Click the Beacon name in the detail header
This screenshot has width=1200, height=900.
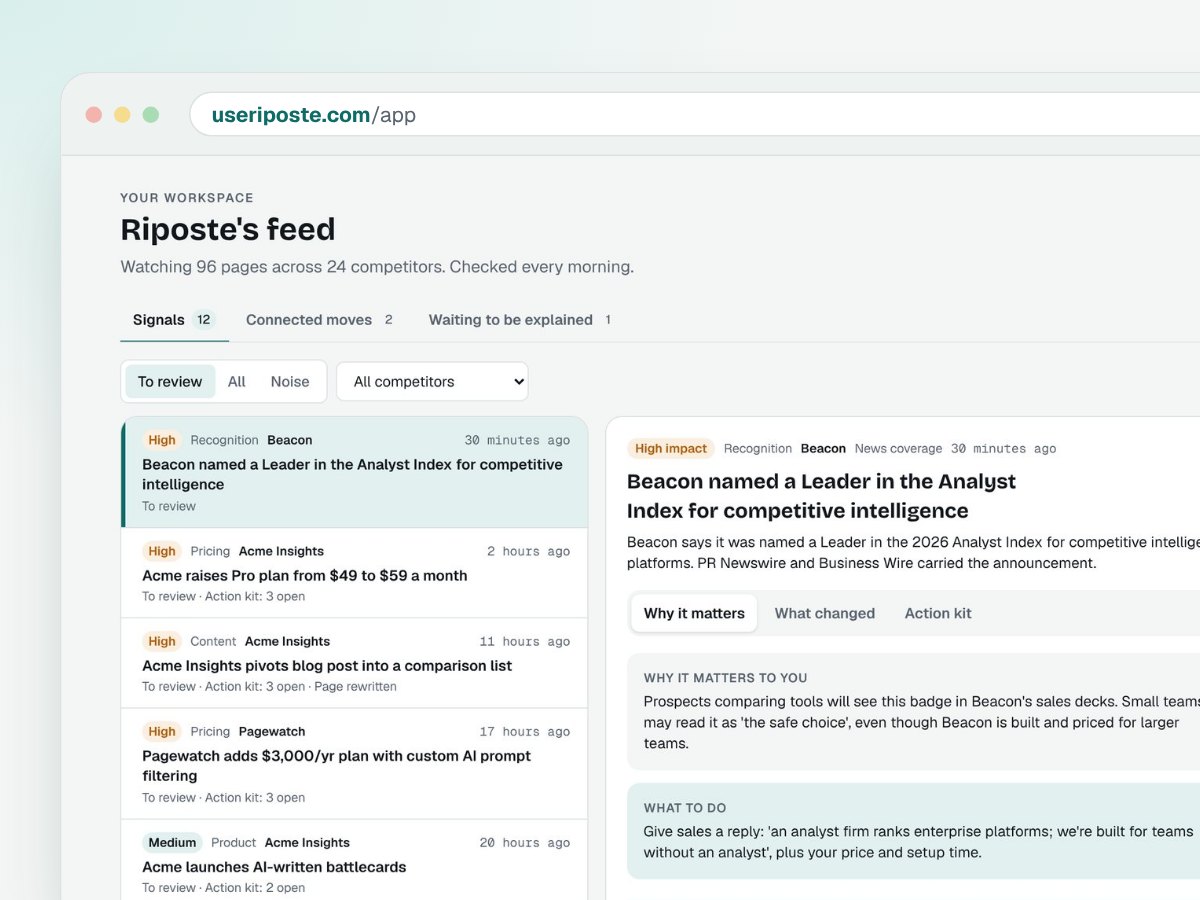click(x=823, y=449)
